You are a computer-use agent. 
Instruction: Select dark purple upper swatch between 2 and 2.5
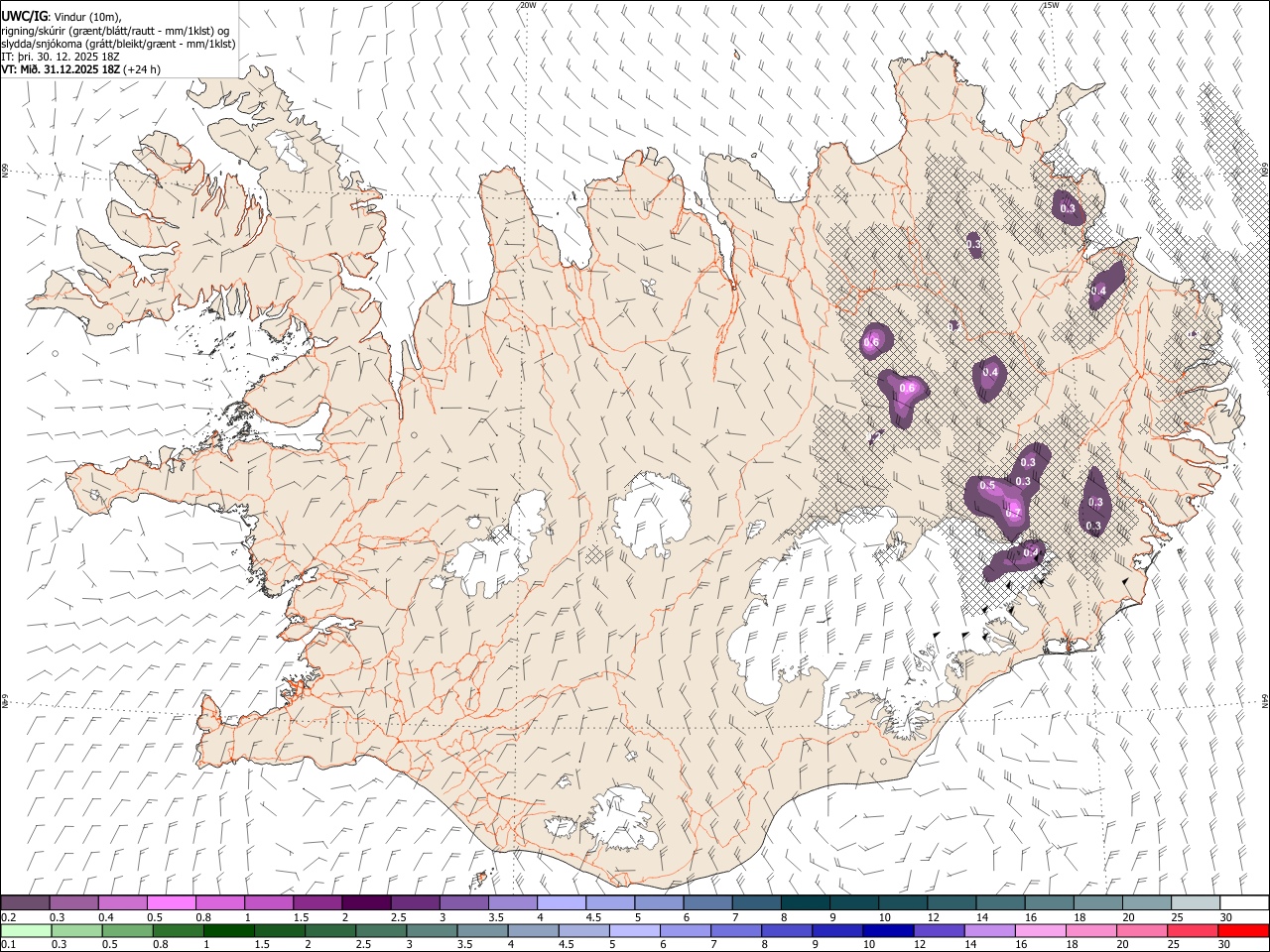point(364,902)
